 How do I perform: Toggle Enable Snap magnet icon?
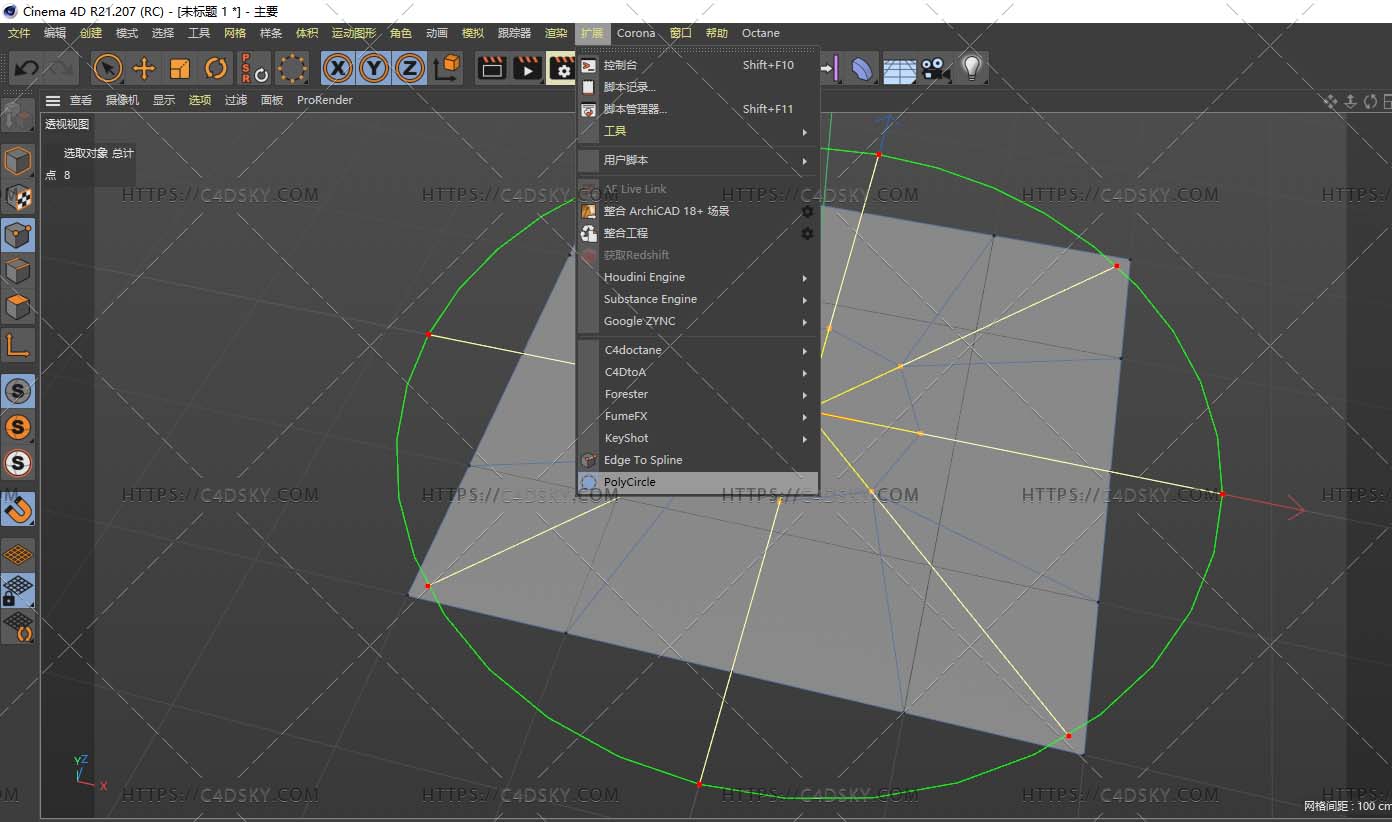pos(18,509)
